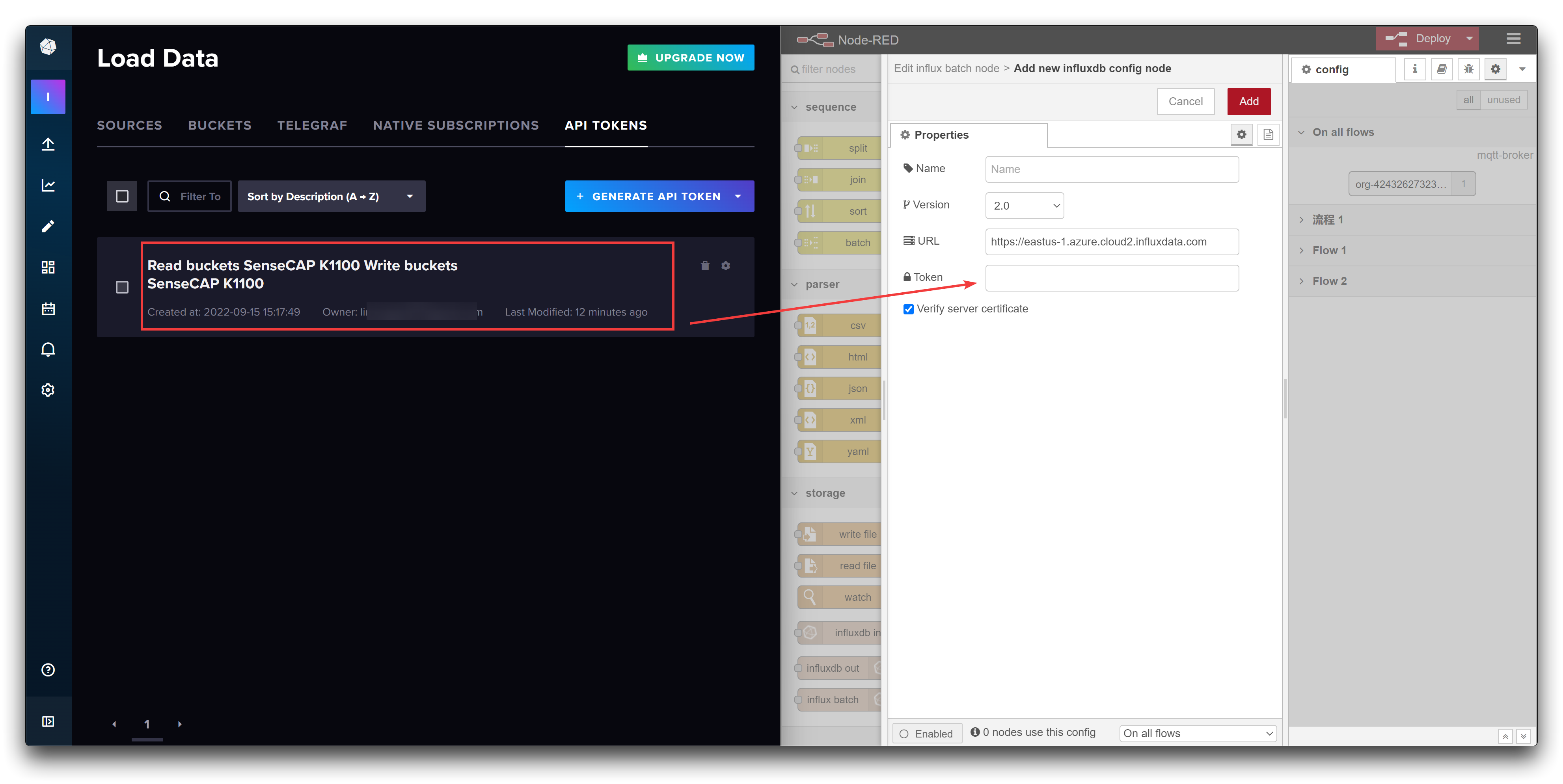Open the Read buckets SenseCAP K1100 token

pyautogui.click(x=302, y=275)
